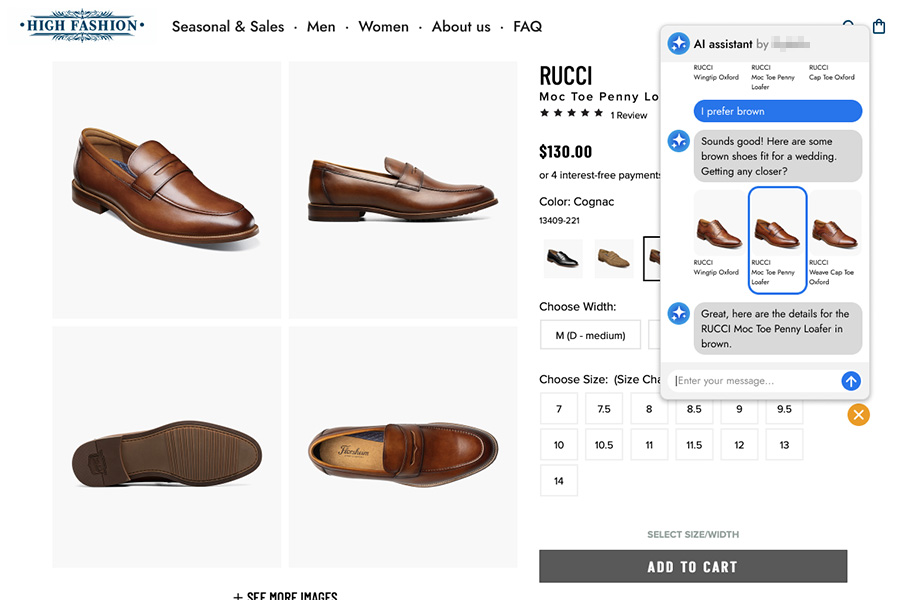Click the SELECT SIZE/WIDTH notice
This screenshot has width=900, height=600.
pyautogui.click(x=693, y=535)
